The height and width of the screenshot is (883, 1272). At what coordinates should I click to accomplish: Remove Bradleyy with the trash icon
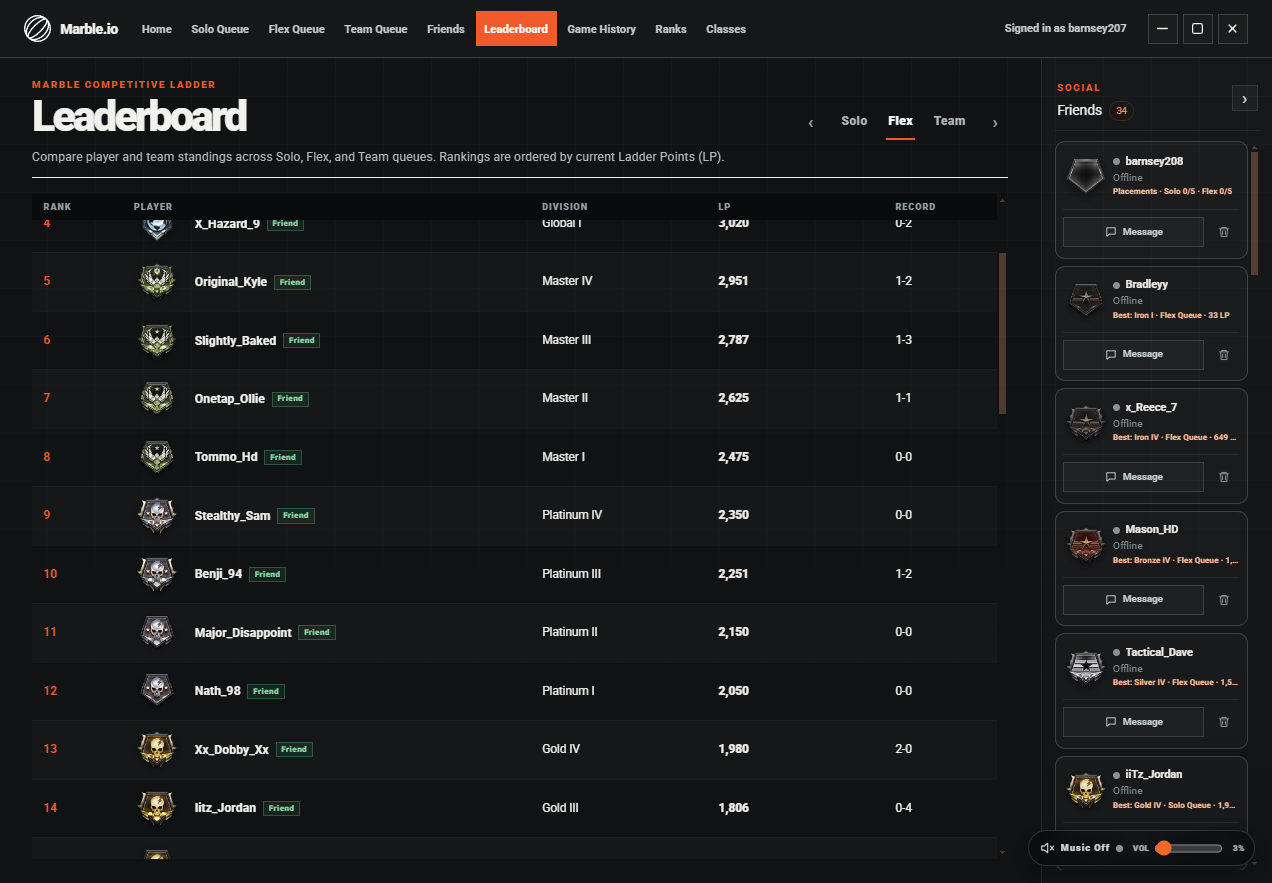(1224, 354)
